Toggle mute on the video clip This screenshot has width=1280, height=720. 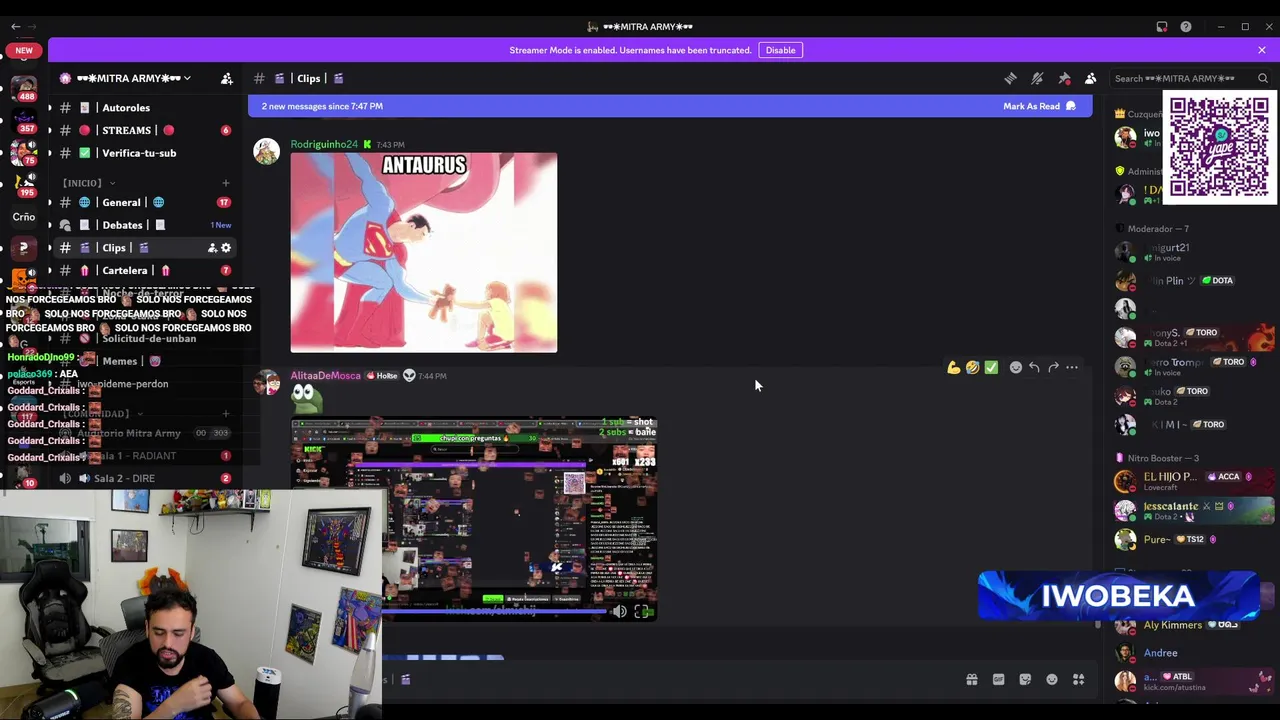coord(620,611)
